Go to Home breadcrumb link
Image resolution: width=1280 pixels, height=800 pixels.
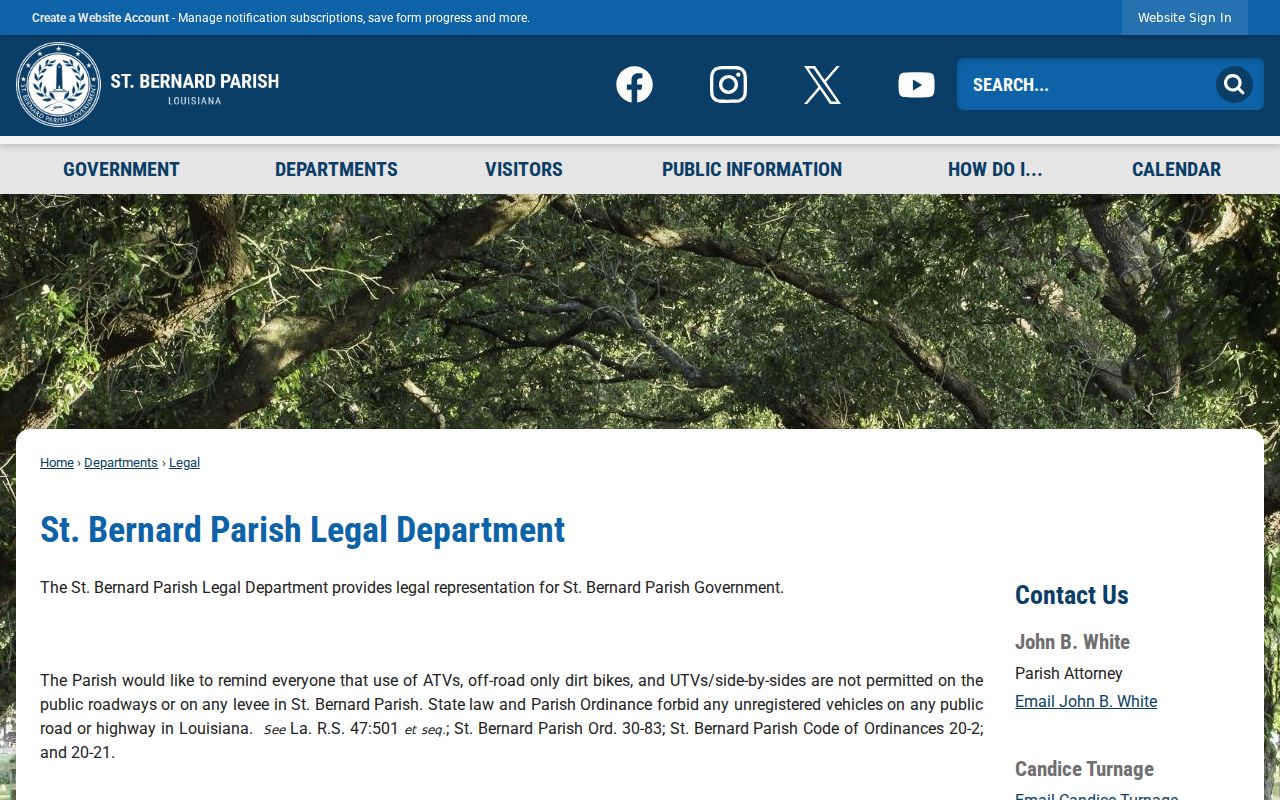point(57,463)
